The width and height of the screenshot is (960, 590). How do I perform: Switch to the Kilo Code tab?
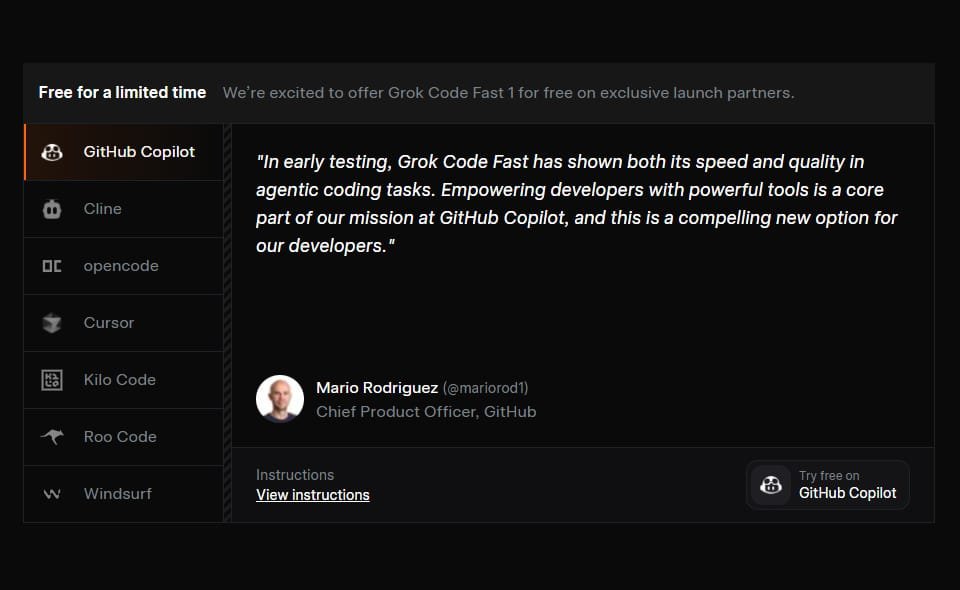tap(124, 380)
